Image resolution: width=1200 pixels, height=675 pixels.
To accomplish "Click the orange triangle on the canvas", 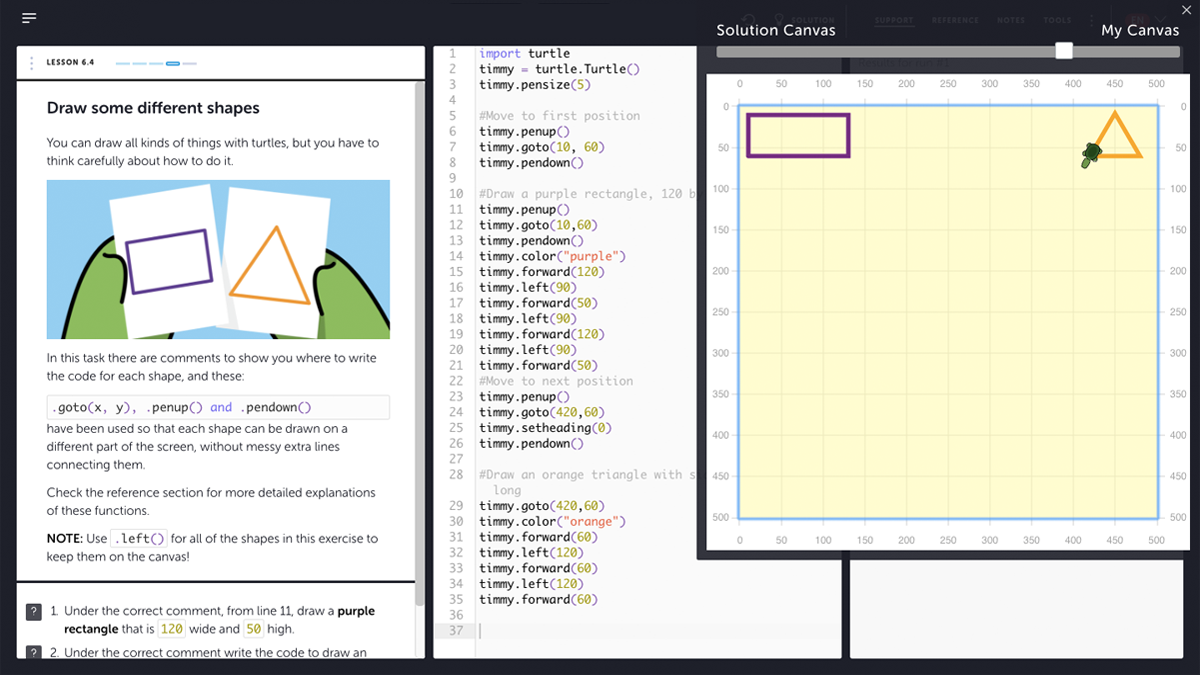I will [1115, 135].
